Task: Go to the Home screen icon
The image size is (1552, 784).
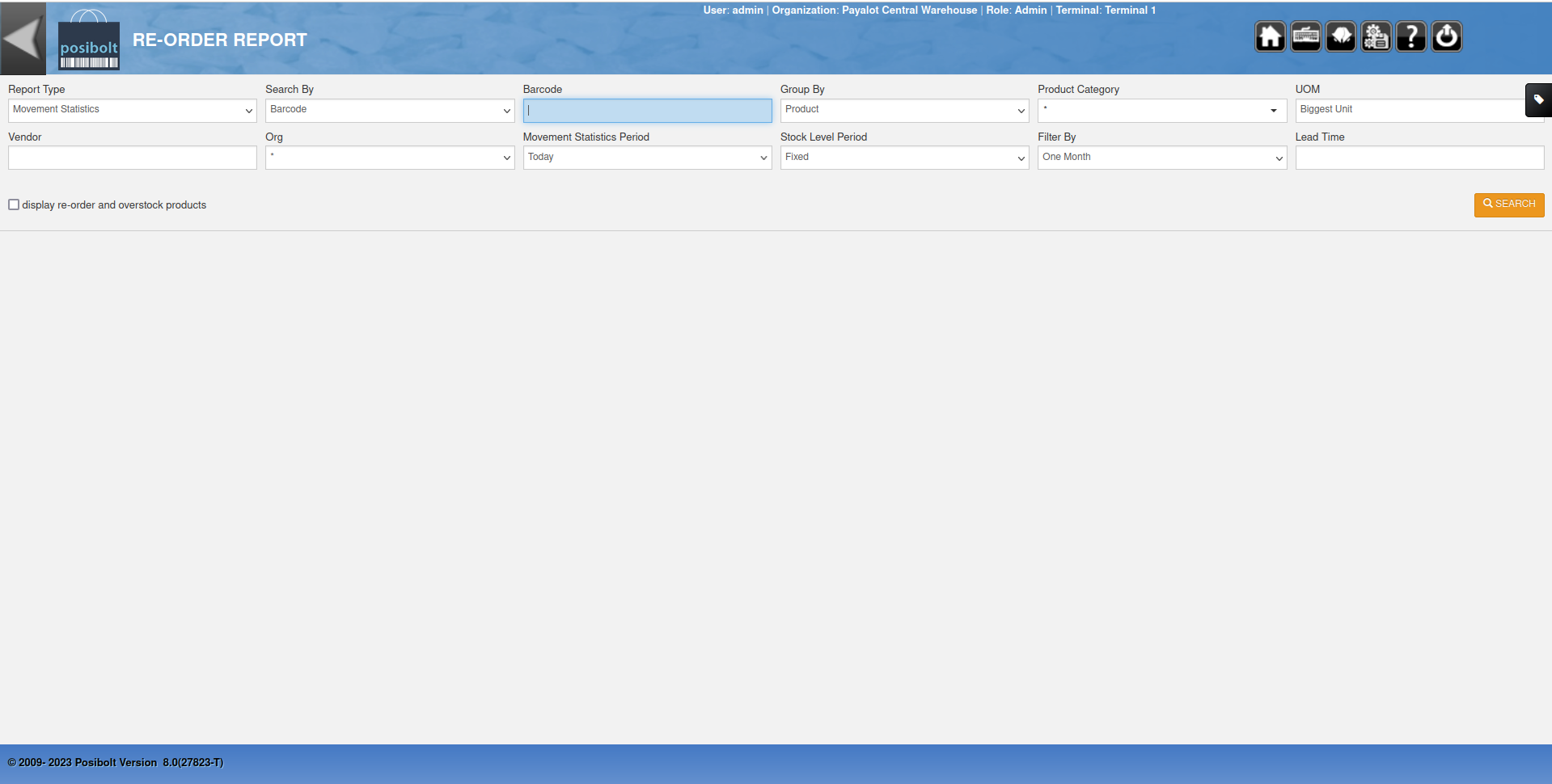Action: (x=1270, y=36)
